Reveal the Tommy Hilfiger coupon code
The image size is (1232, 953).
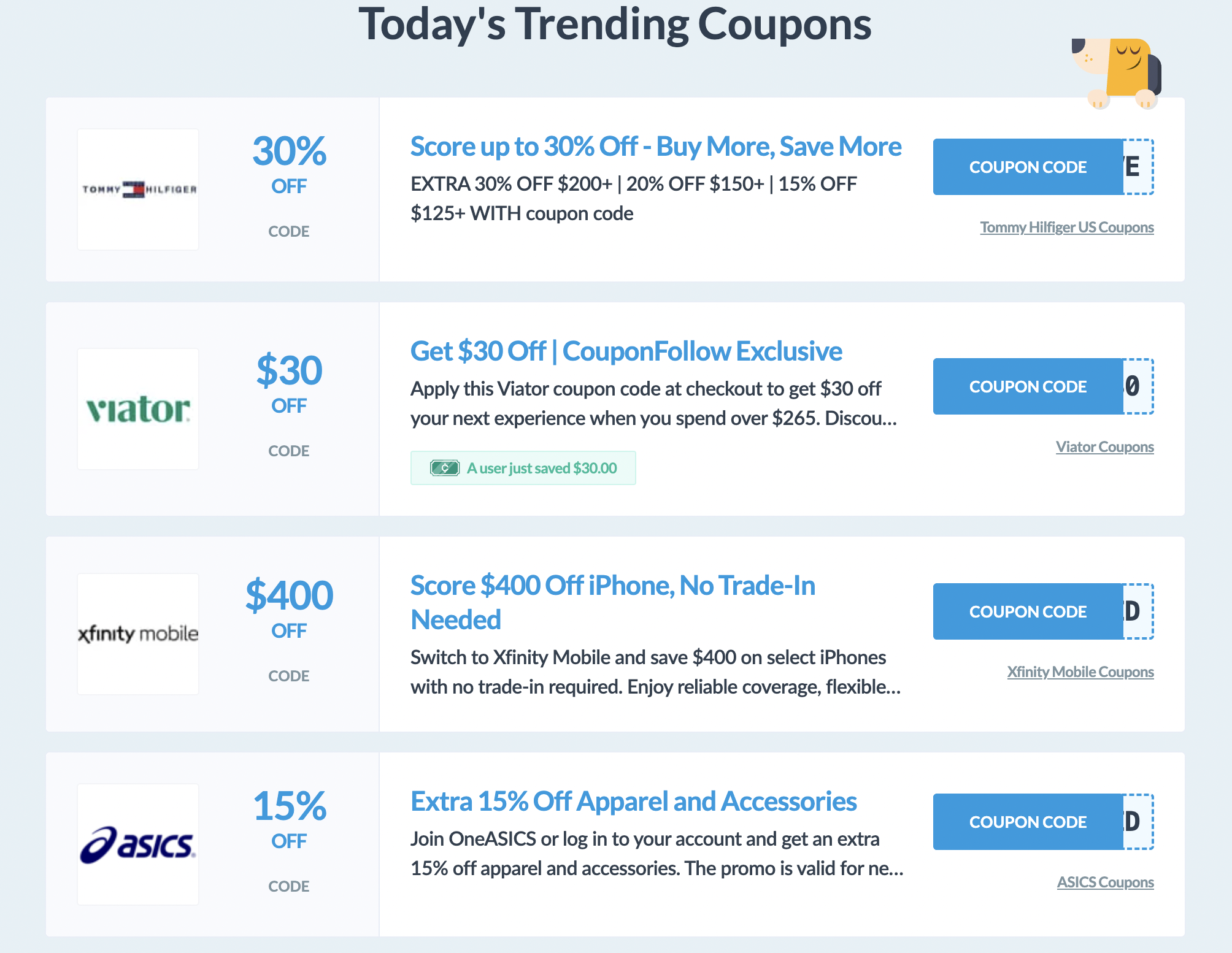1028,167
